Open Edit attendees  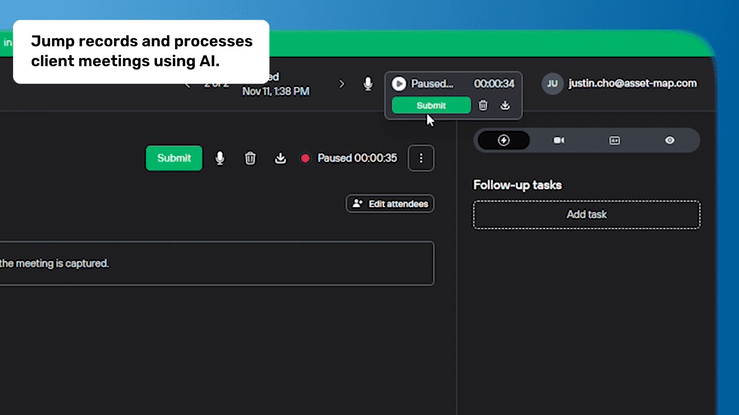[x=390, y=204]
